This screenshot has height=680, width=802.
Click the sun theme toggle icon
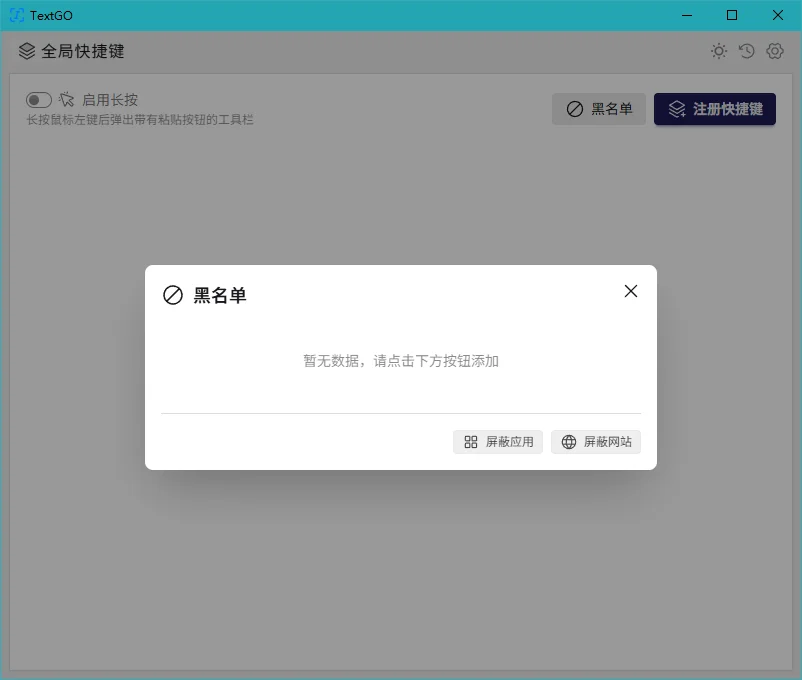719,51
